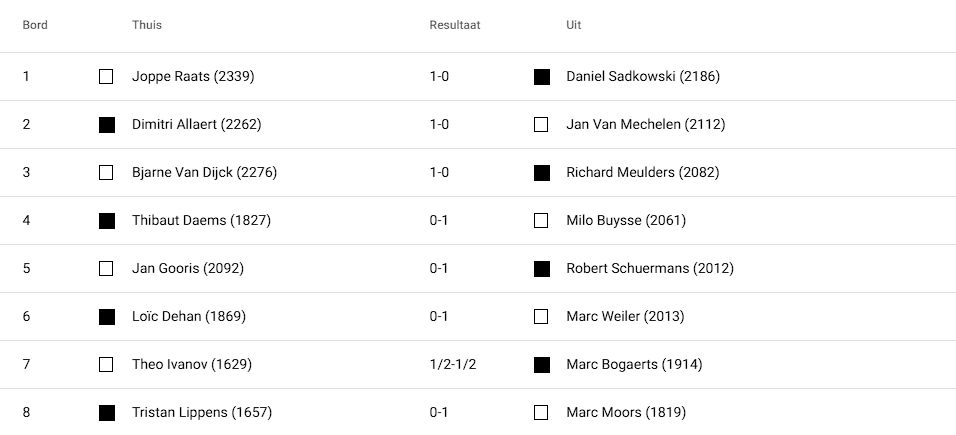This screenshot has width=956, height=435.
Task: Click the Uit column header
Action: (x=573, y=25)
